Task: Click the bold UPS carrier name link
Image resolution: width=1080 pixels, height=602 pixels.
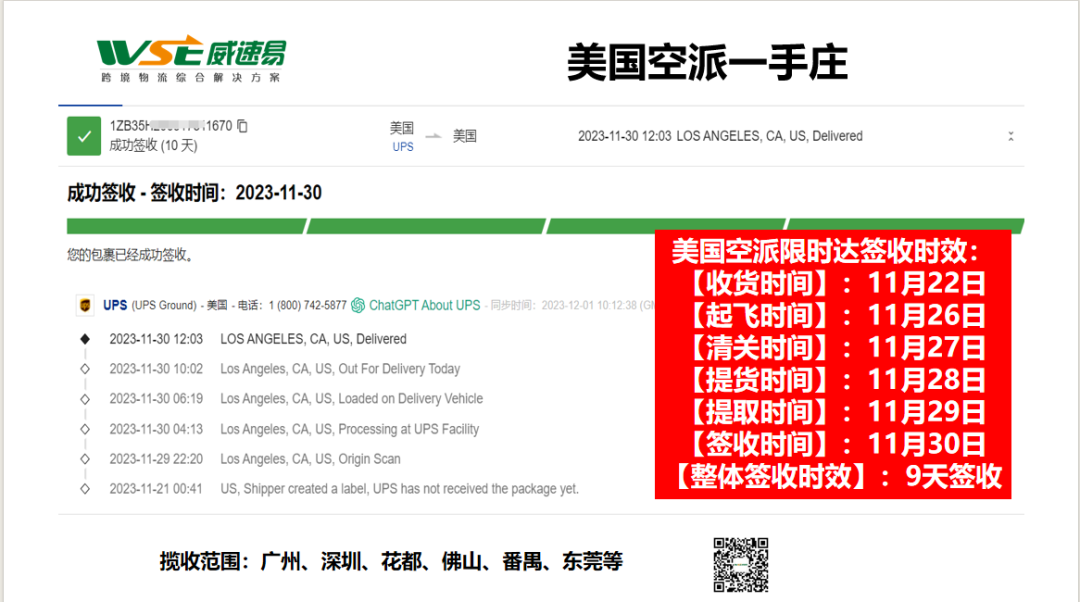Action: [x=115, y=305]
